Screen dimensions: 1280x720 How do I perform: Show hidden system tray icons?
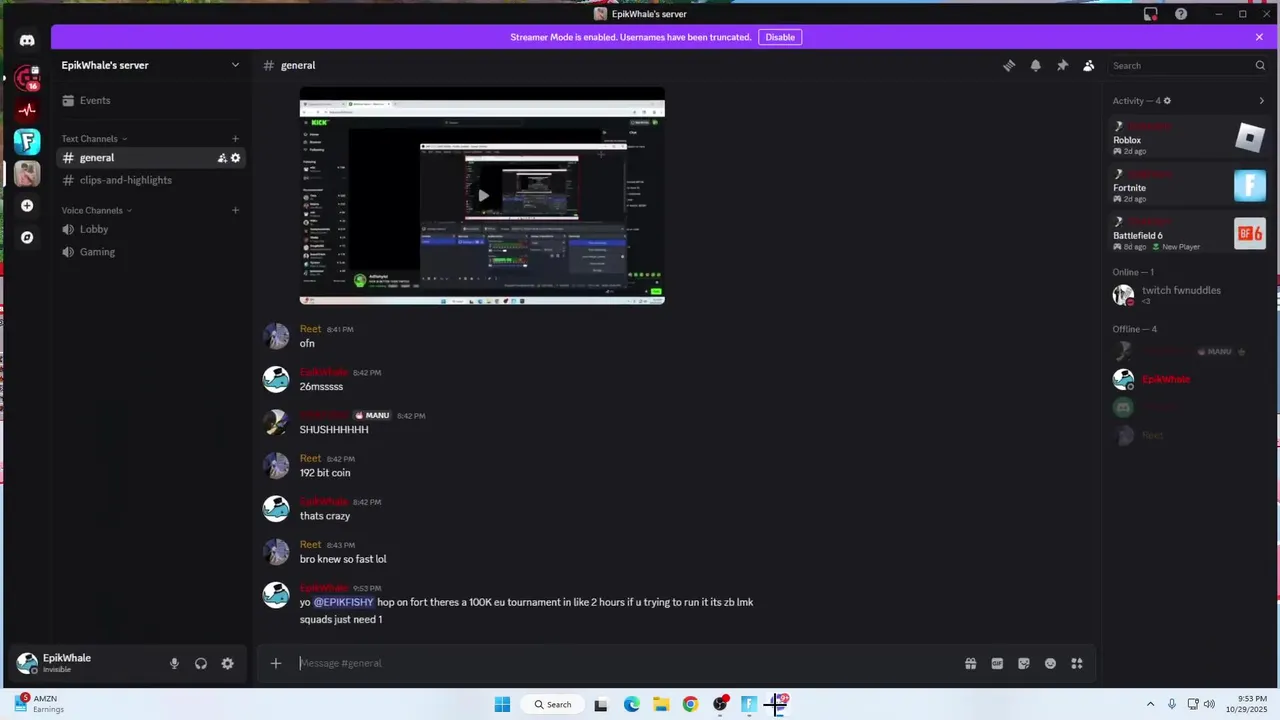click(1150, 704)
